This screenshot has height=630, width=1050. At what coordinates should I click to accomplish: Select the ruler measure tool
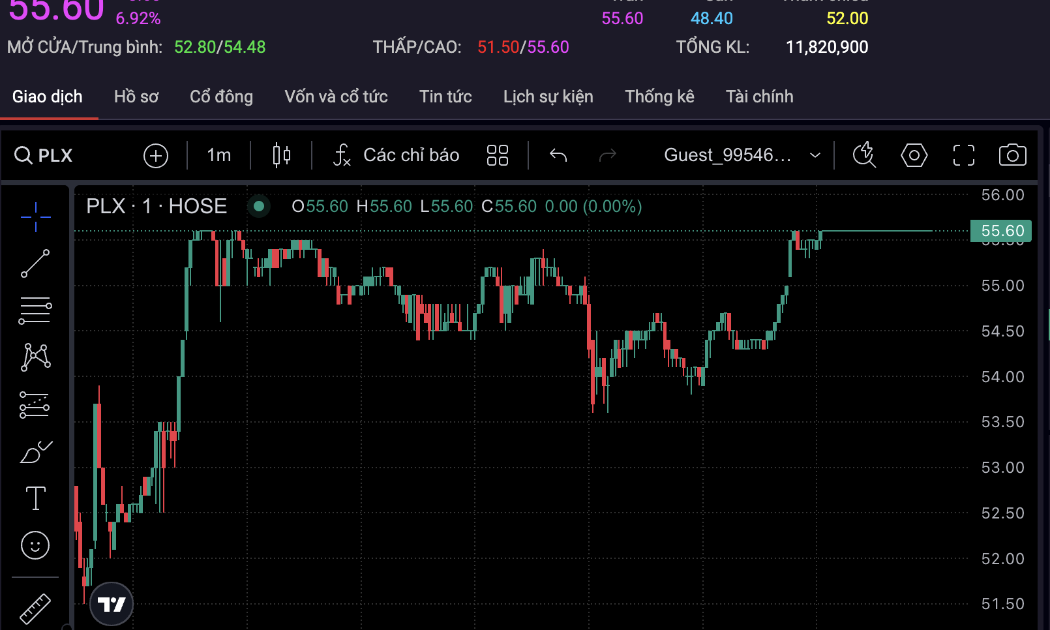coord(35,608)
